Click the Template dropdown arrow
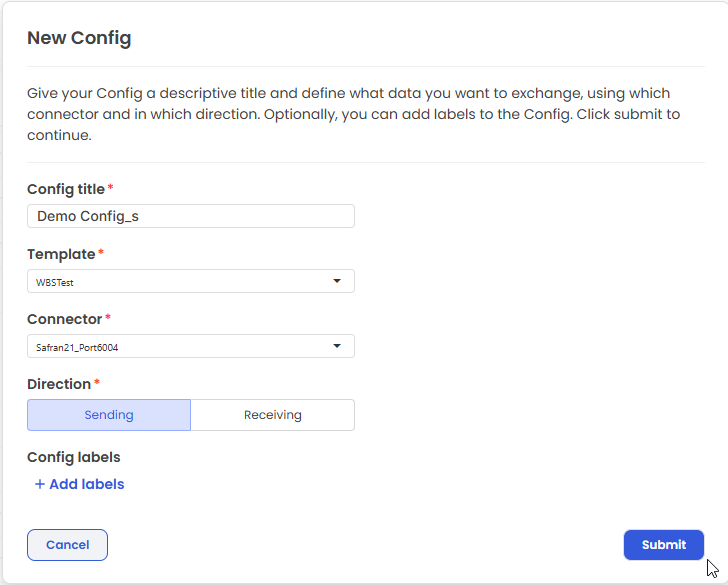This screenshot has width=728, height=585. [x=337, y=281]
